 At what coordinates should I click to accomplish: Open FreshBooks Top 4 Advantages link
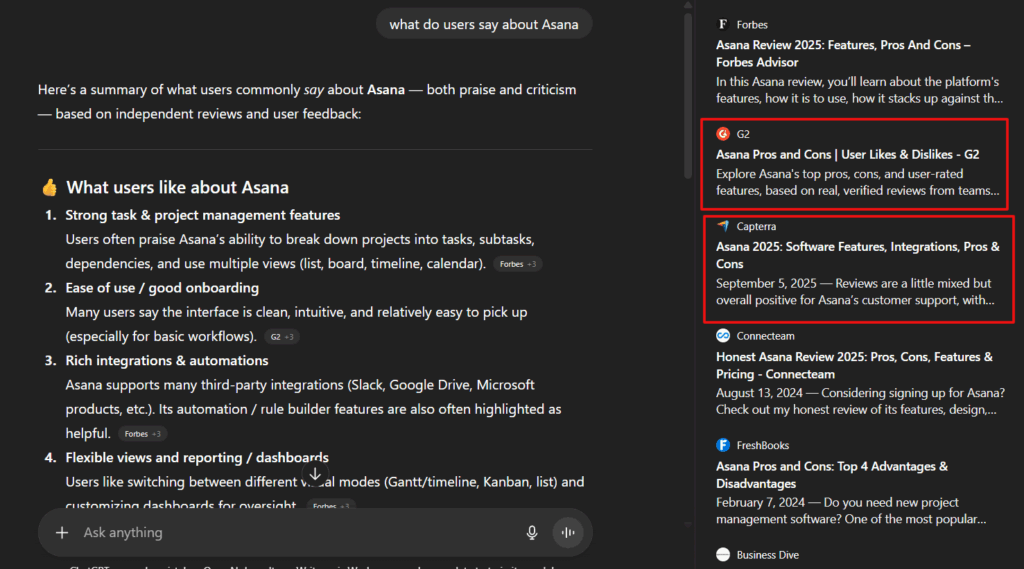[831, 475]
